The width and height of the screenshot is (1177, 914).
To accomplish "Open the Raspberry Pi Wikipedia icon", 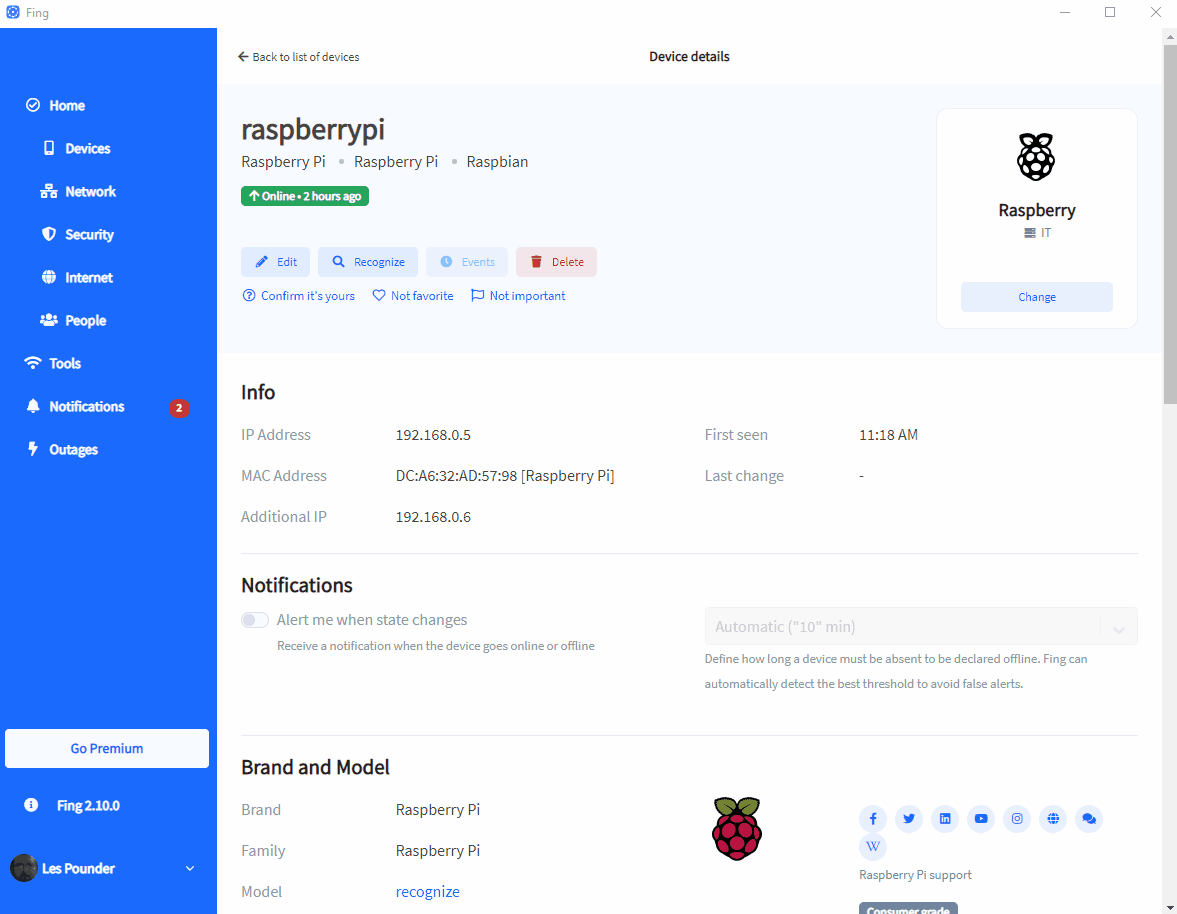I will pos(873,846).
